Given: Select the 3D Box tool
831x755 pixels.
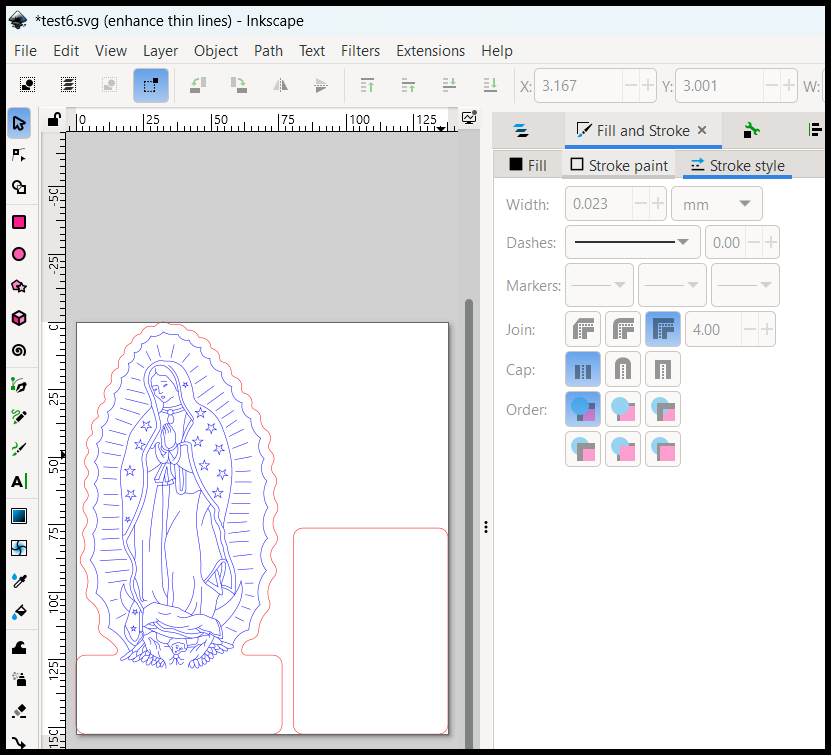Looking at the screenshot, I should [x=18, y=318].
